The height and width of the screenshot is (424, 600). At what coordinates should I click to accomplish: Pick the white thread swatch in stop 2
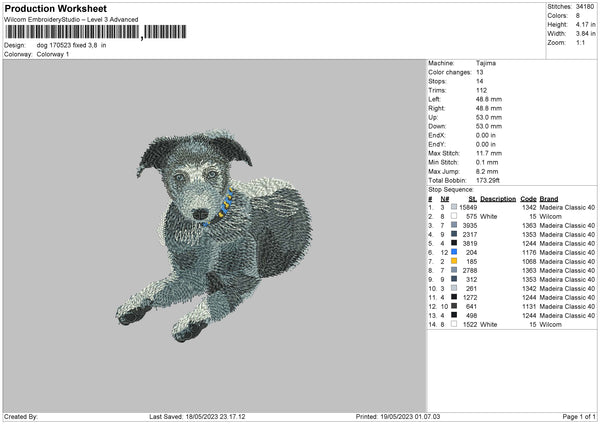click(454, 216)
